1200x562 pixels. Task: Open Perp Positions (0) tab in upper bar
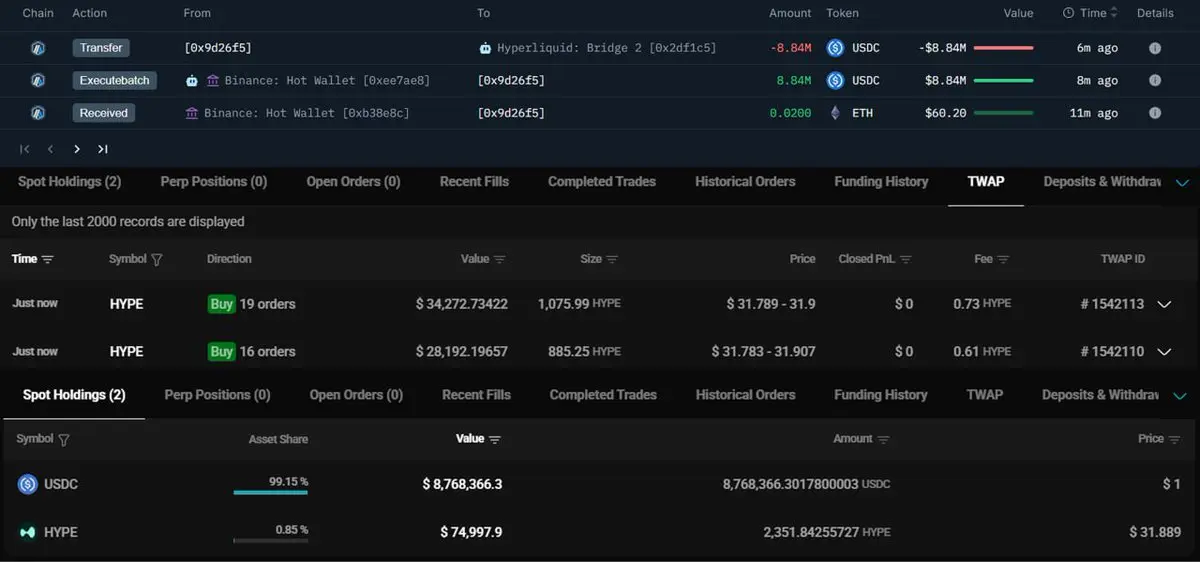[x=214, y=181]
